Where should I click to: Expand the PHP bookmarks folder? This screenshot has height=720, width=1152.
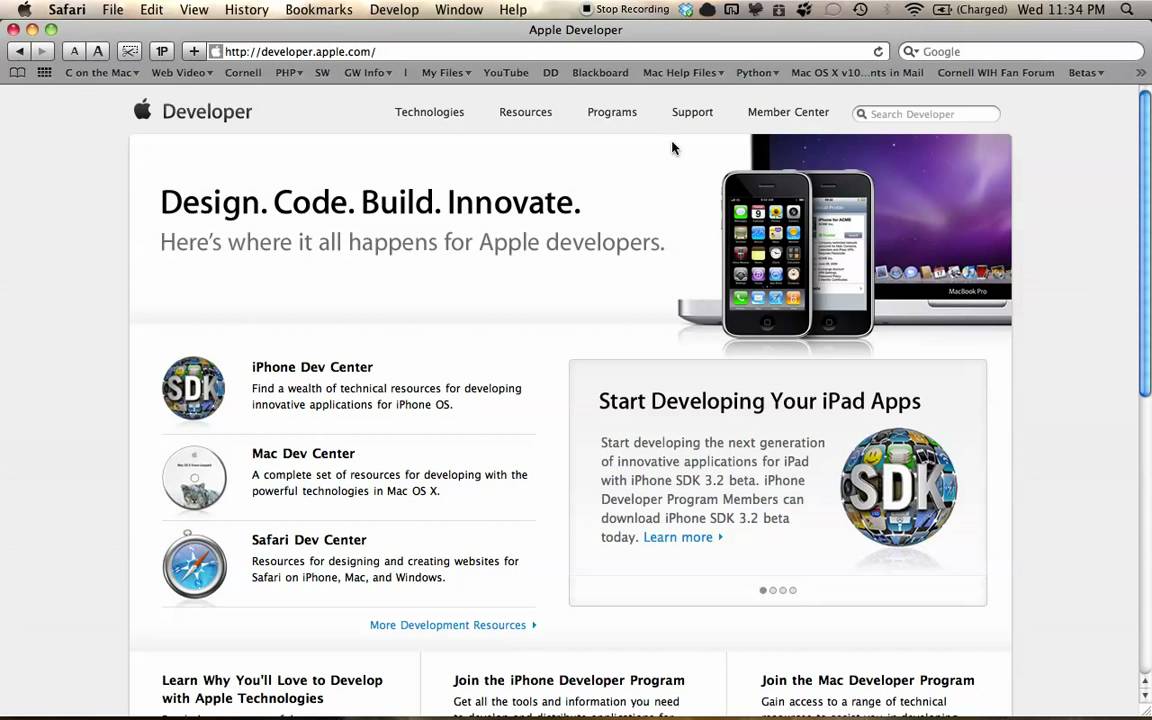(x=289, y=73)
